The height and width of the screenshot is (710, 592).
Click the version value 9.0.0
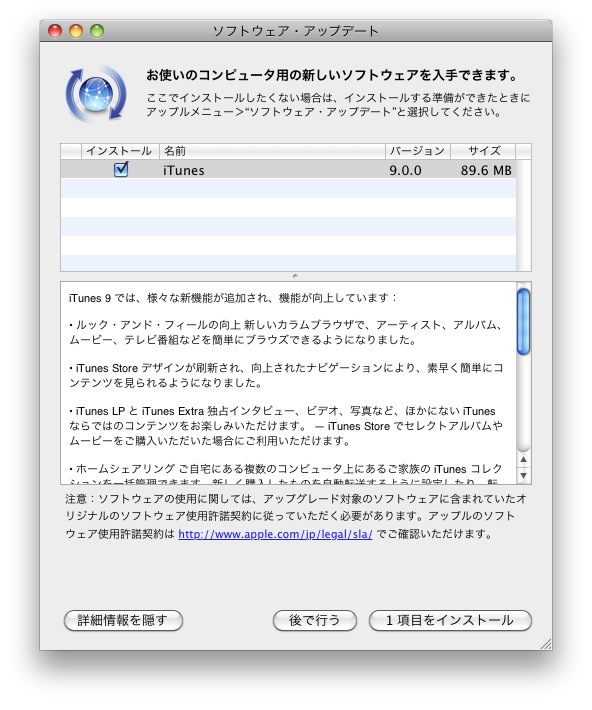405,170
